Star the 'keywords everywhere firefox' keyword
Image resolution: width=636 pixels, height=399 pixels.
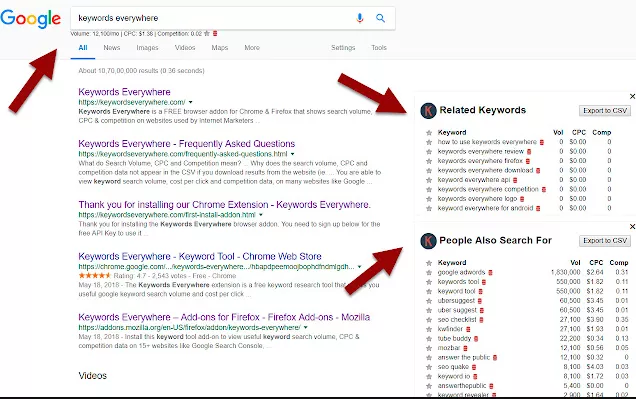(429, 161)
